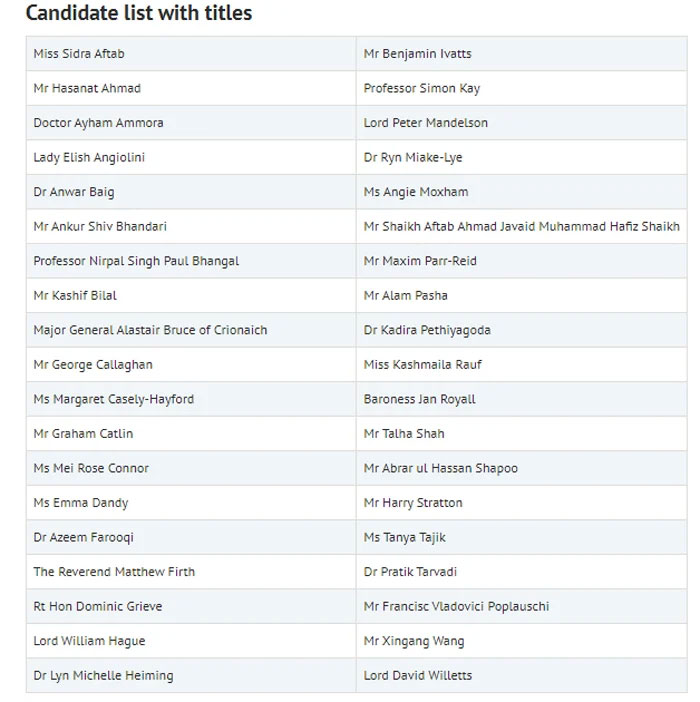Select Professor Nirpal Singh Paul Bhangal

coord(136,261)
